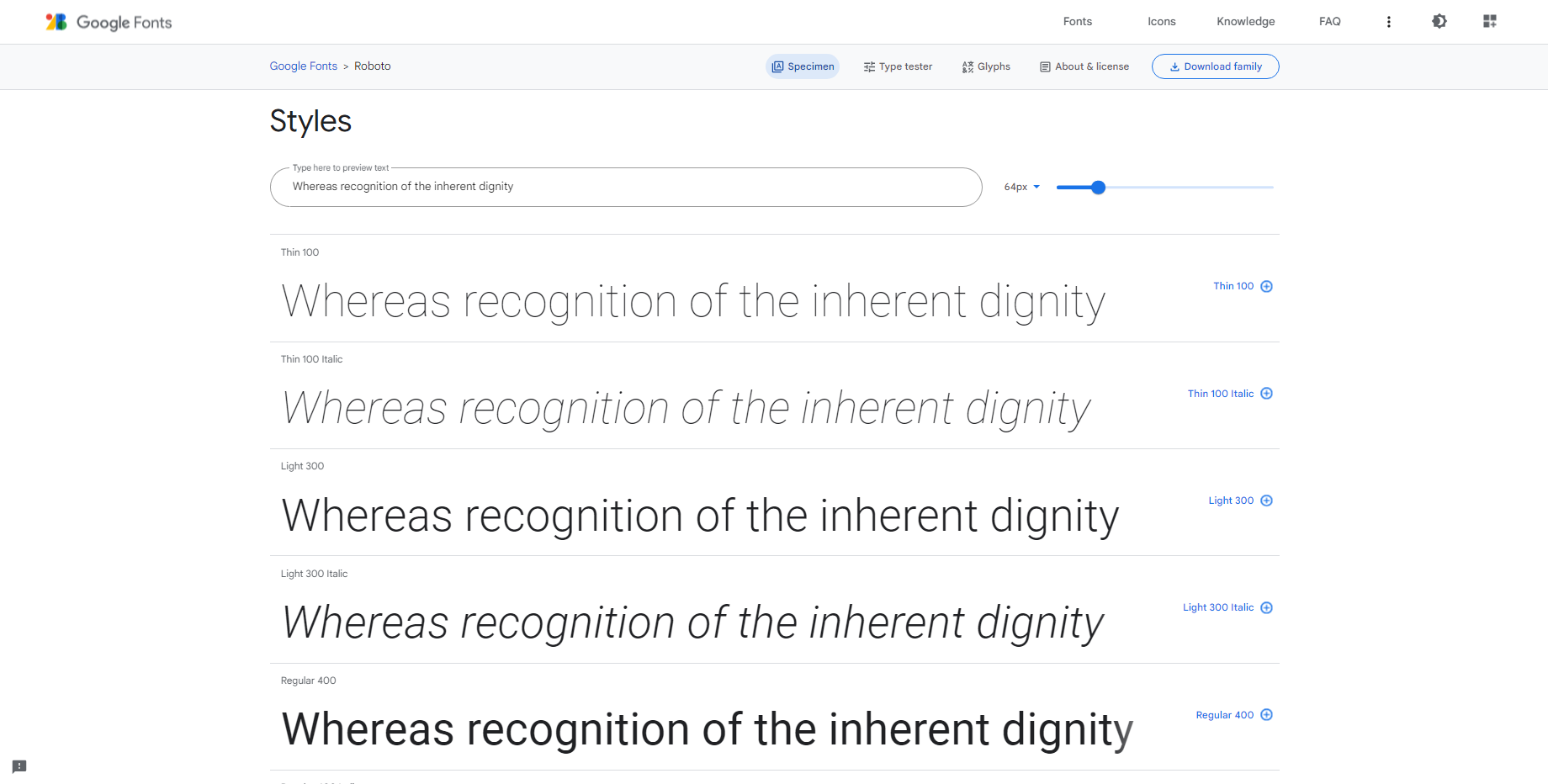Add Light 300 style via plus icon

tap(1266, 501)
